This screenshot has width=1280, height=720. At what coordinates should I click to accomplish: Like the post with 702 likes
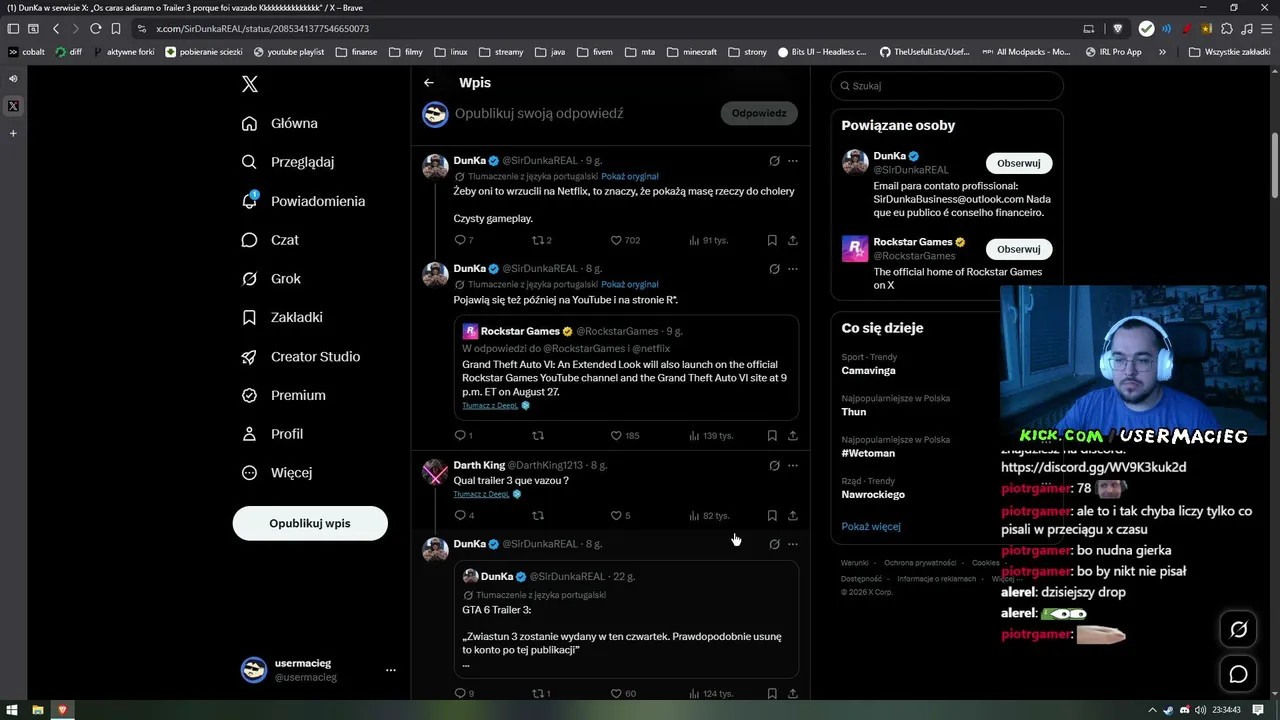coord(625,240)
